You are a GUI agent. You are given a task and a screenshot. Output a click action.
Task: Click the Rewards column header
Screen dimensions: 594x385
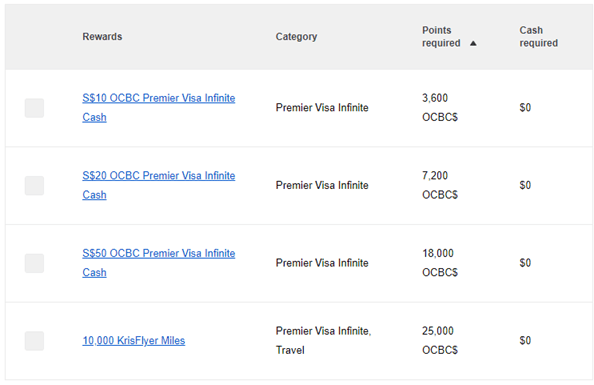click(102, 36)
